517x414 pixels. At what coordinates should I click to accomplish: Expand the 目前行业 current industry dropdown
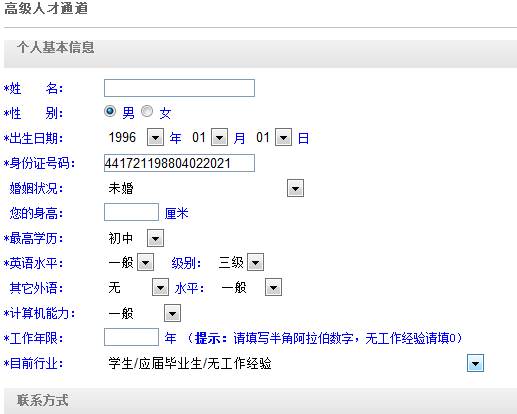point(475,363)
